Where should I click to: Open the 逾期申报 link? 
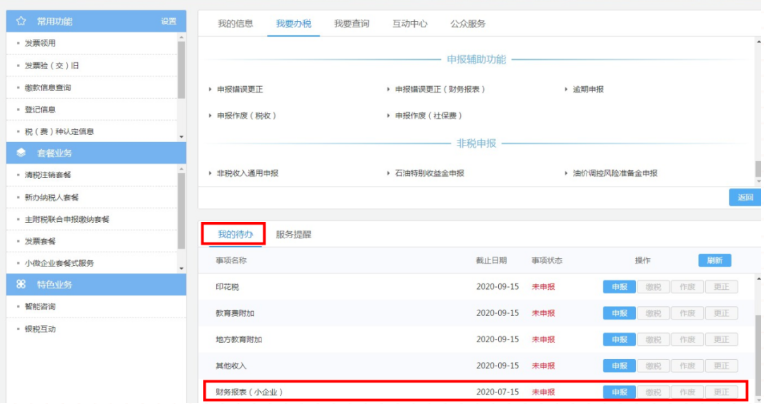[588, 89]
